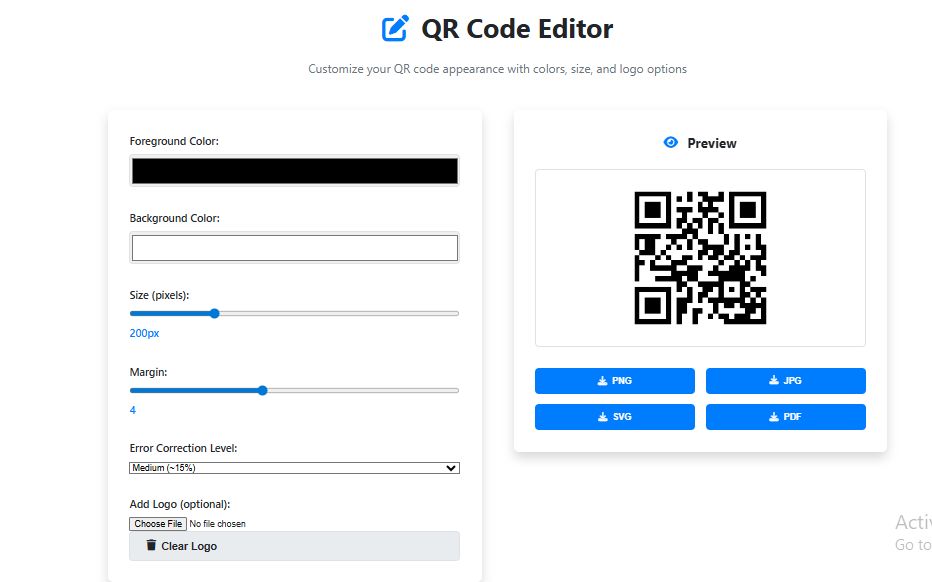Click the margin value 4

click(133, 410)
